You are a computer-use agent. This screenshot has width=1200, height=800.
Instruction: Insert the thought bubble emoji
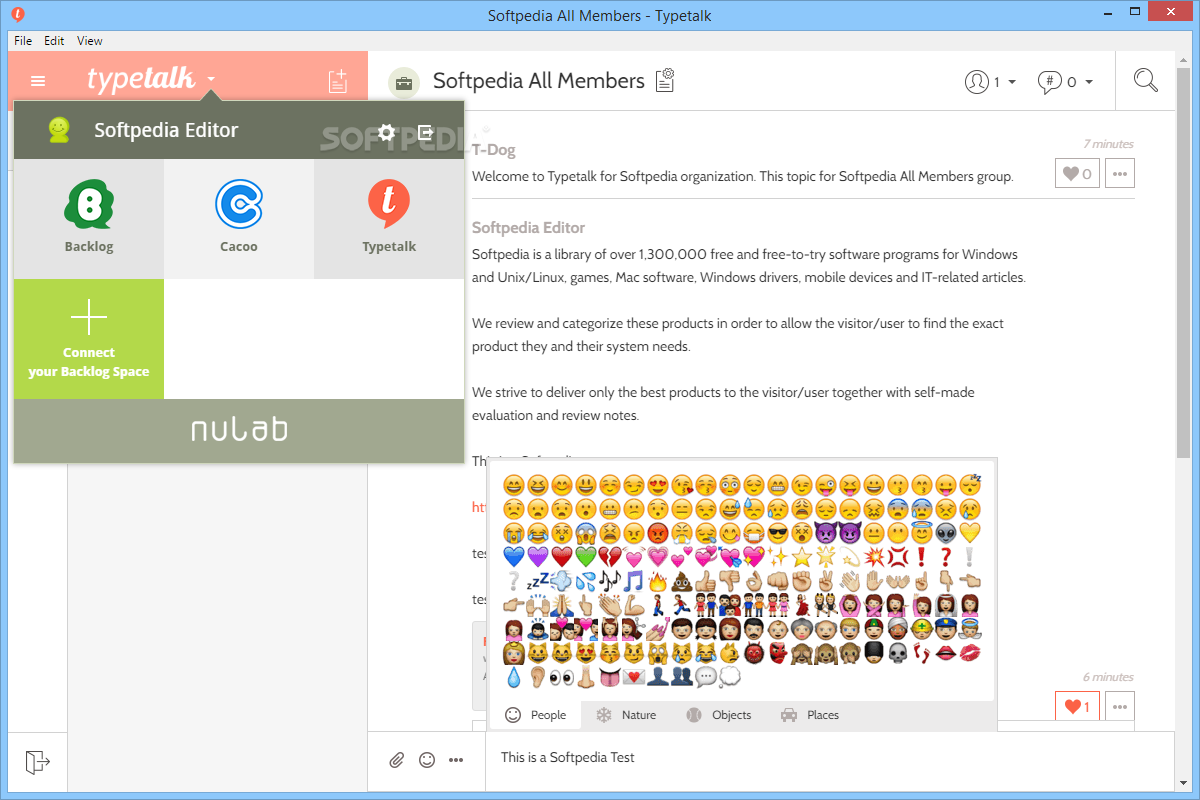click(730, 677)
